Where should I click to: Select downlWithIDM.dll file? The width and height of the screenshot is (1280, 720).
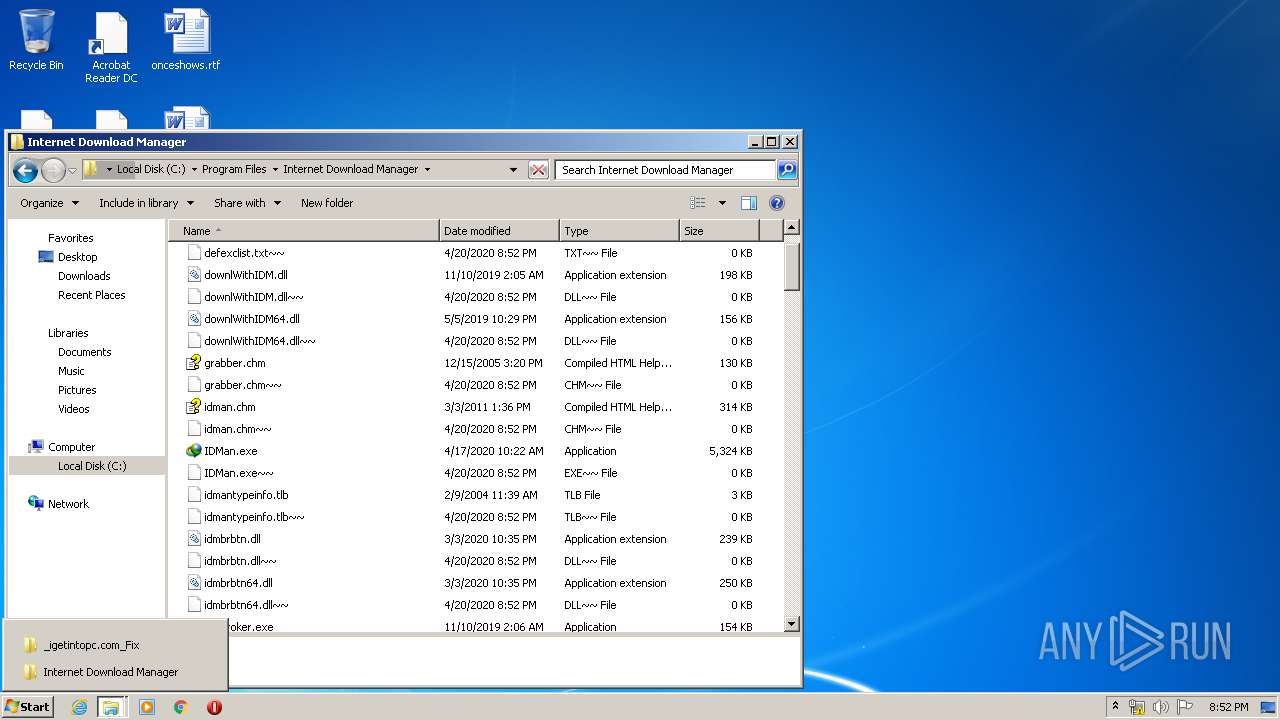click(246, 275)
